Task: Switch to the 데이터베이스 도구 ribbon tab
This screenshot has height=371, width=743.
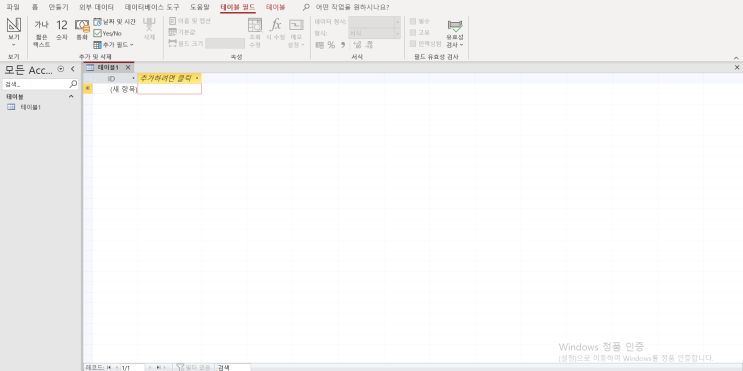Action: coord(152,7)
